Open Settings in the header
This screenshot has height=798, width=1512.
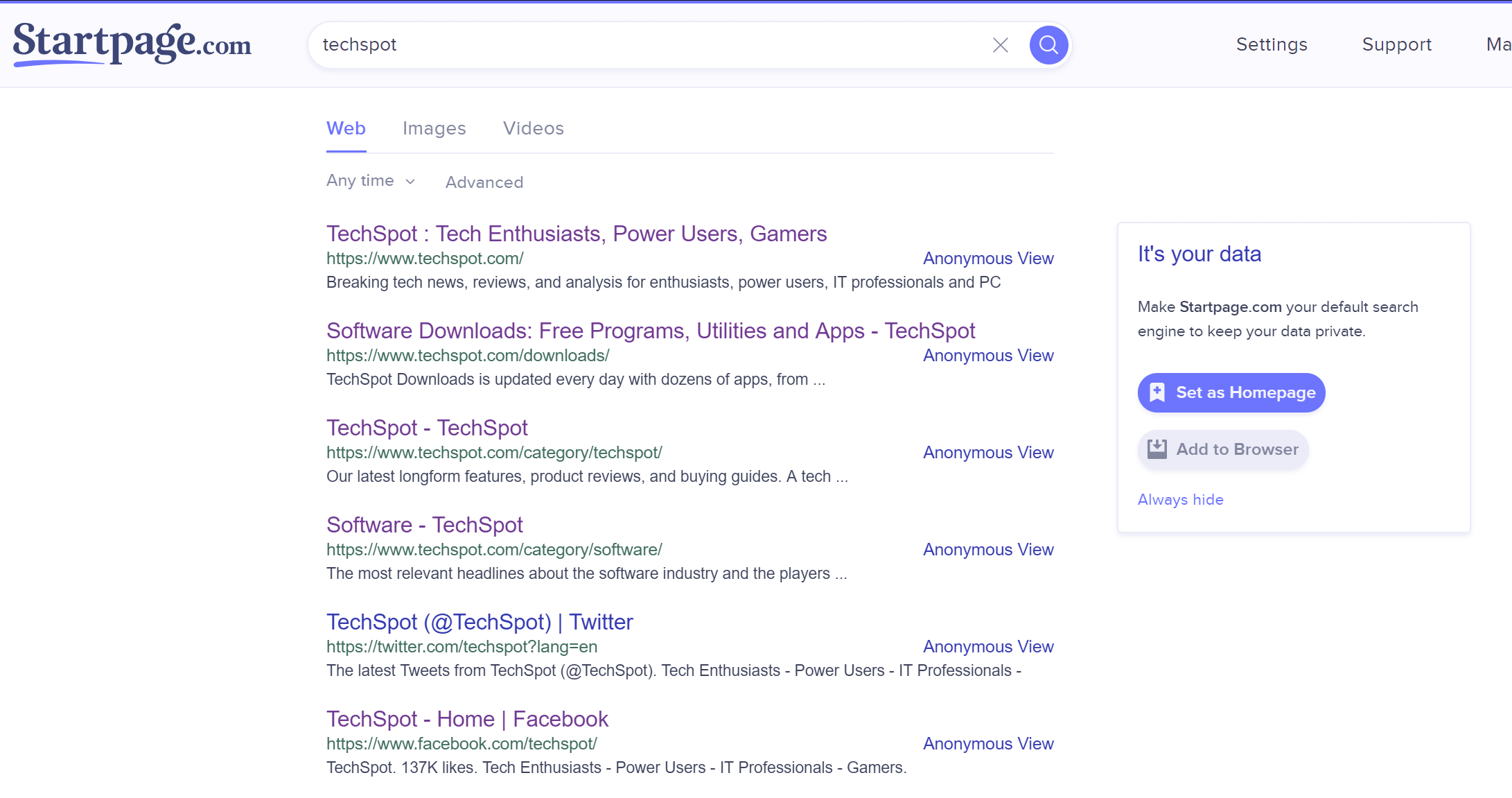click(1272, 44)
